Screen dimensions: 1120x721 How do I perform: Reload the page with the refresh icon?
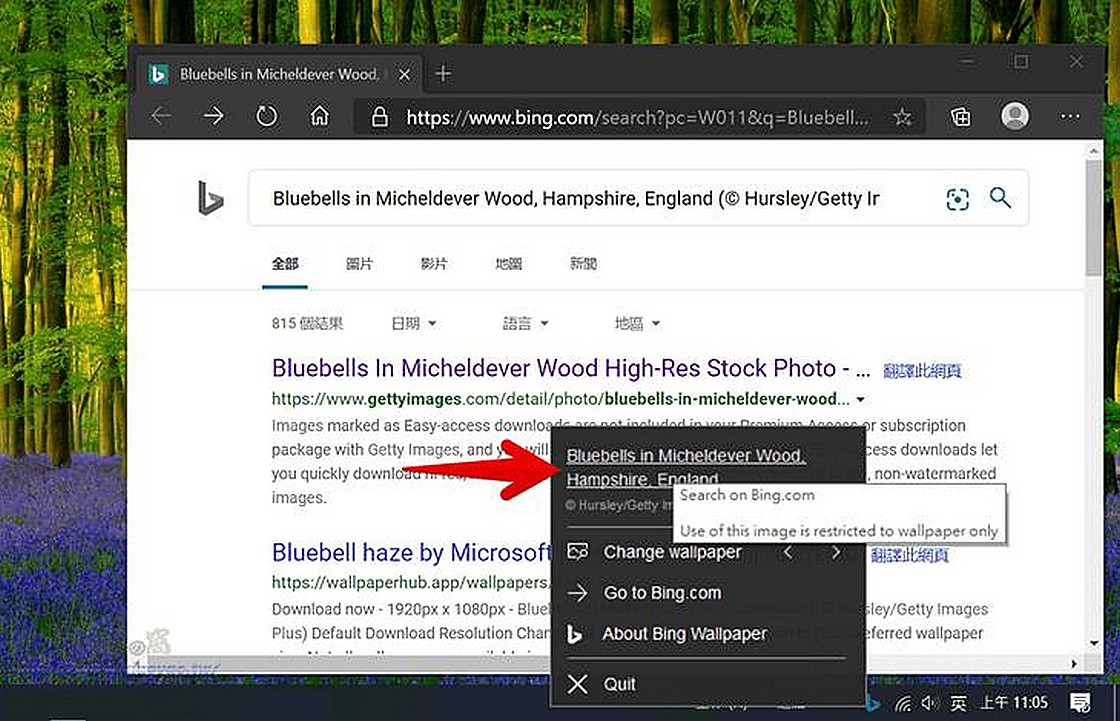(266, 116)
